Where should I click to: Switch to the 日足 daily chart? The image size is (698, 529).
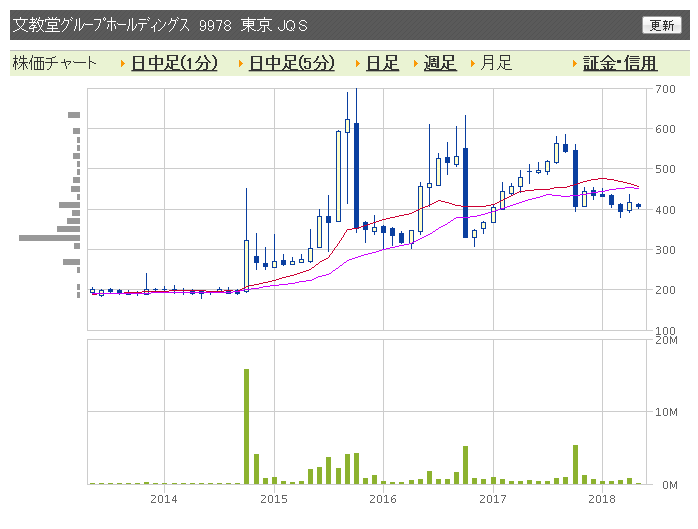point(382,63)
